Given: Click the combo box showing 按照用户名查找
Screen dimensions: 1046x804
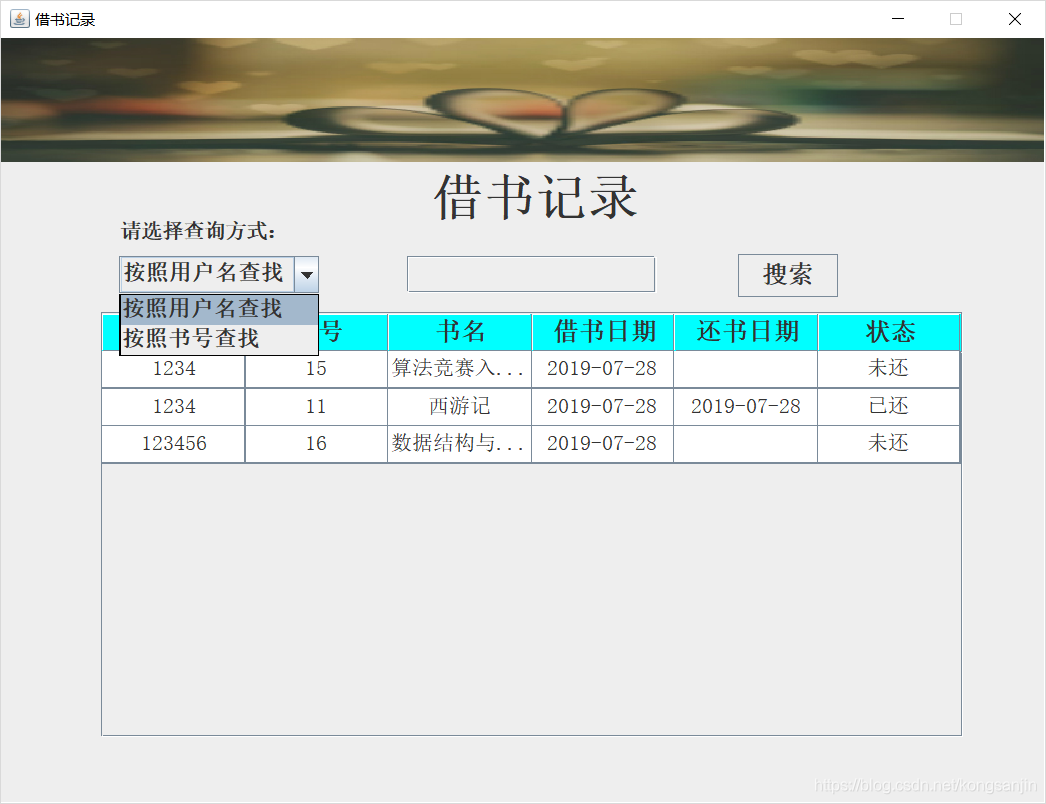Looking at the screenshot, I should pos(206,274).
